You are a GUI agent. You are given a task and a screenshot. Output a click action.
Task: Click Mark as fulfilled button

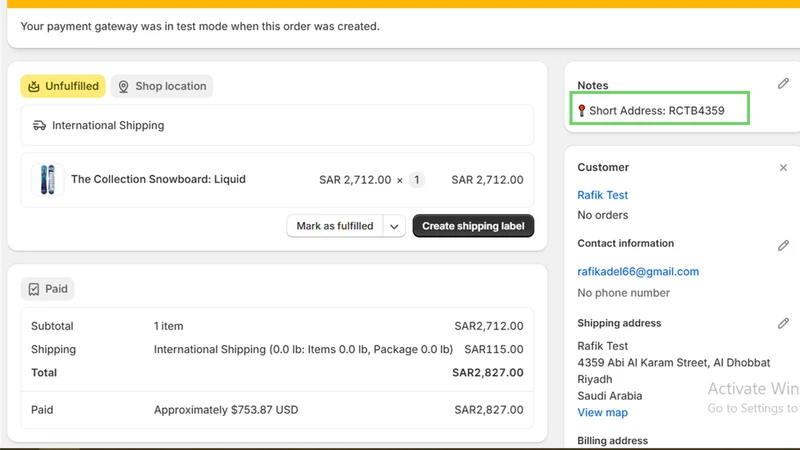pyautogui.click(x=335, y=226)
